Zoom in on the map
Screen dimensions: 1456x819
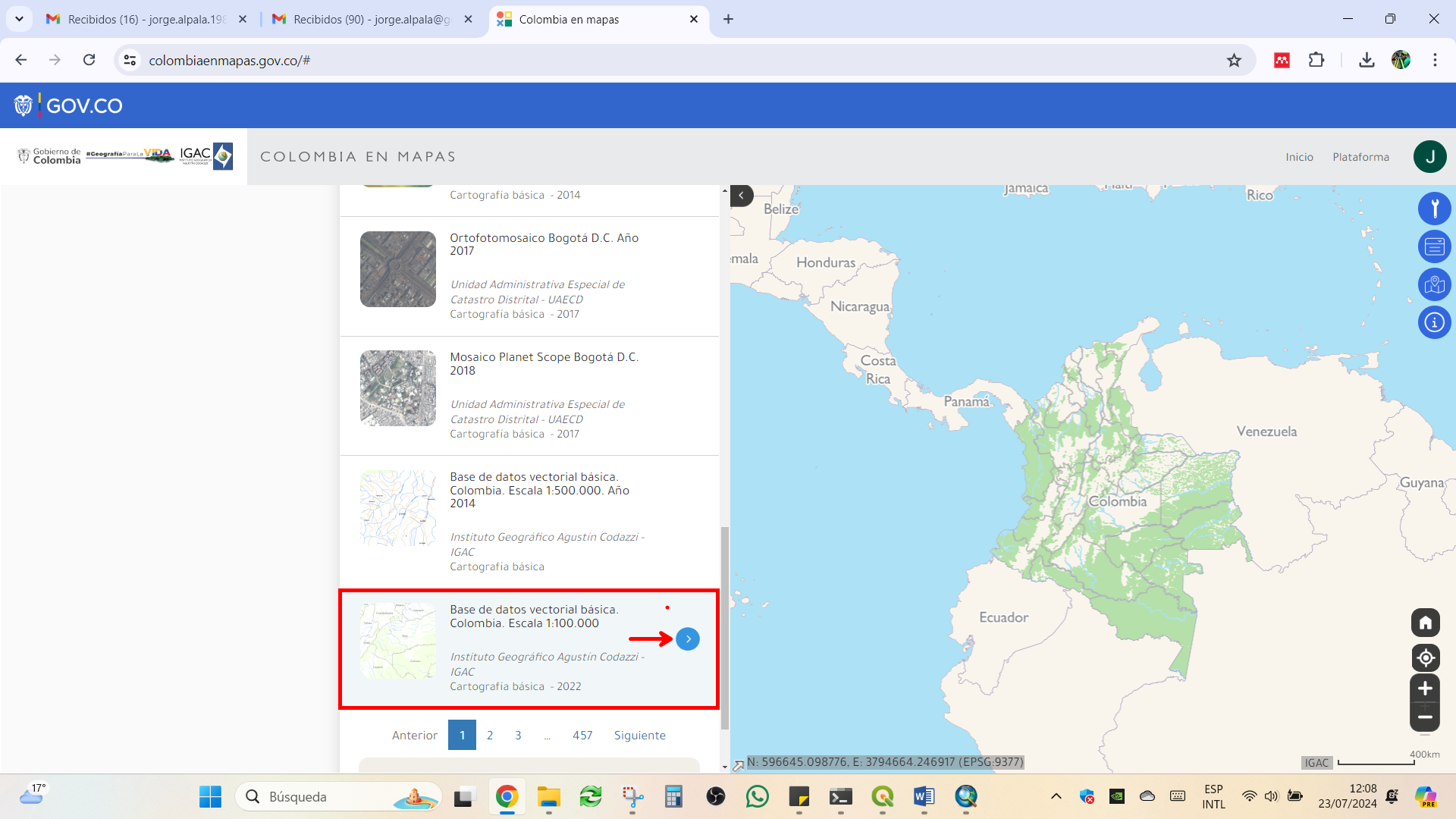pos(1425,689)
